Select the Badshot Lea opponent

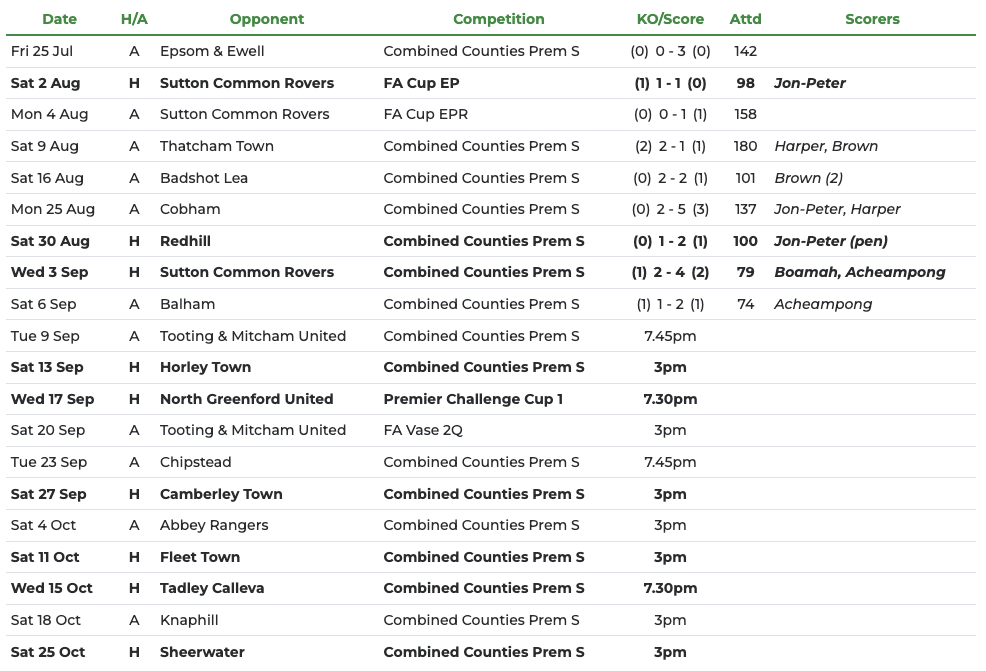(203, 178)
